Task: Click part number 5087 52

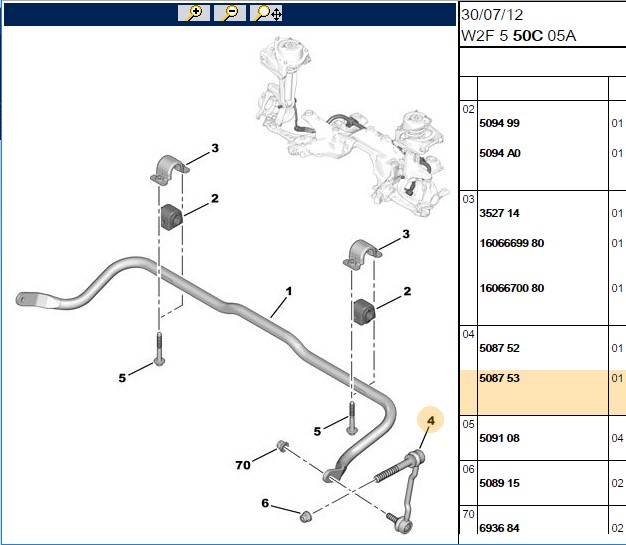Action: [x=499, y=348]
